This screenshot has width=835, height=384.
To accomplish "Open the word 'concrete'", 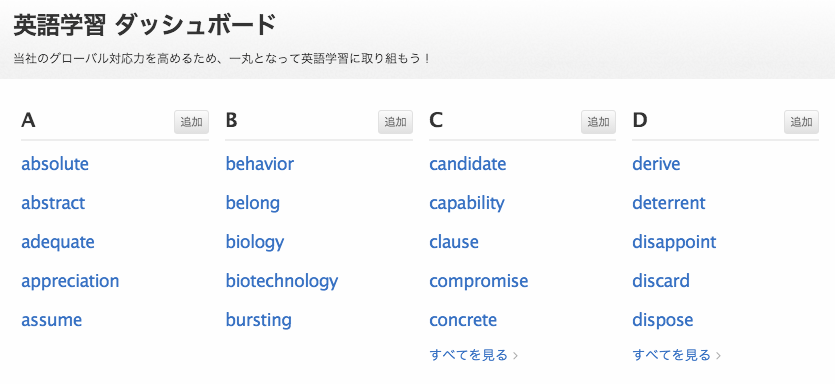I will click(463, 321).
